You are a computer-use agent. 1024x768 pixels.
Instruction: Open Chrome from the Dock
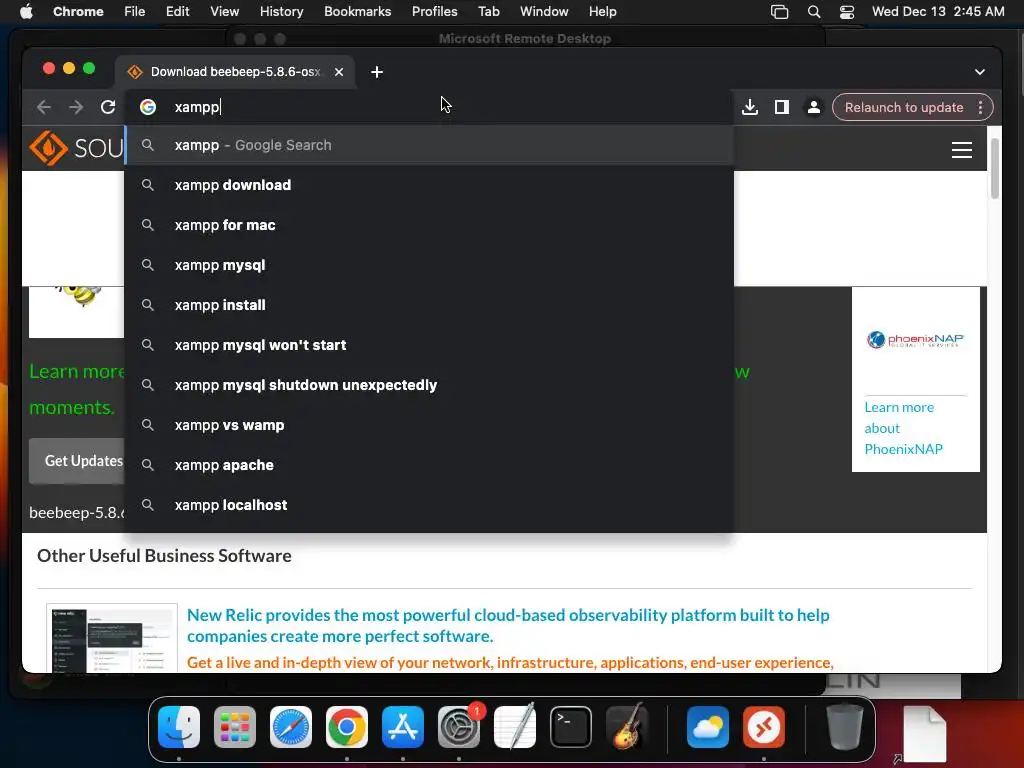pyautogui.click(x=347, y=727)
